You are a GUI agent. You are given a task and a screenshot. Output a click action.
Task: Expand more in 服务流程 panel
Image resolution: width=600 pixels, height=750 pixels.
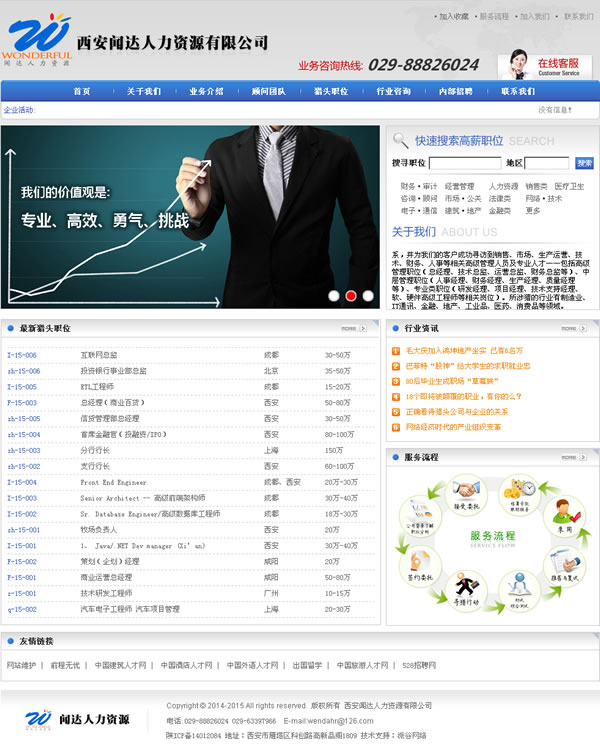point(572,457)
